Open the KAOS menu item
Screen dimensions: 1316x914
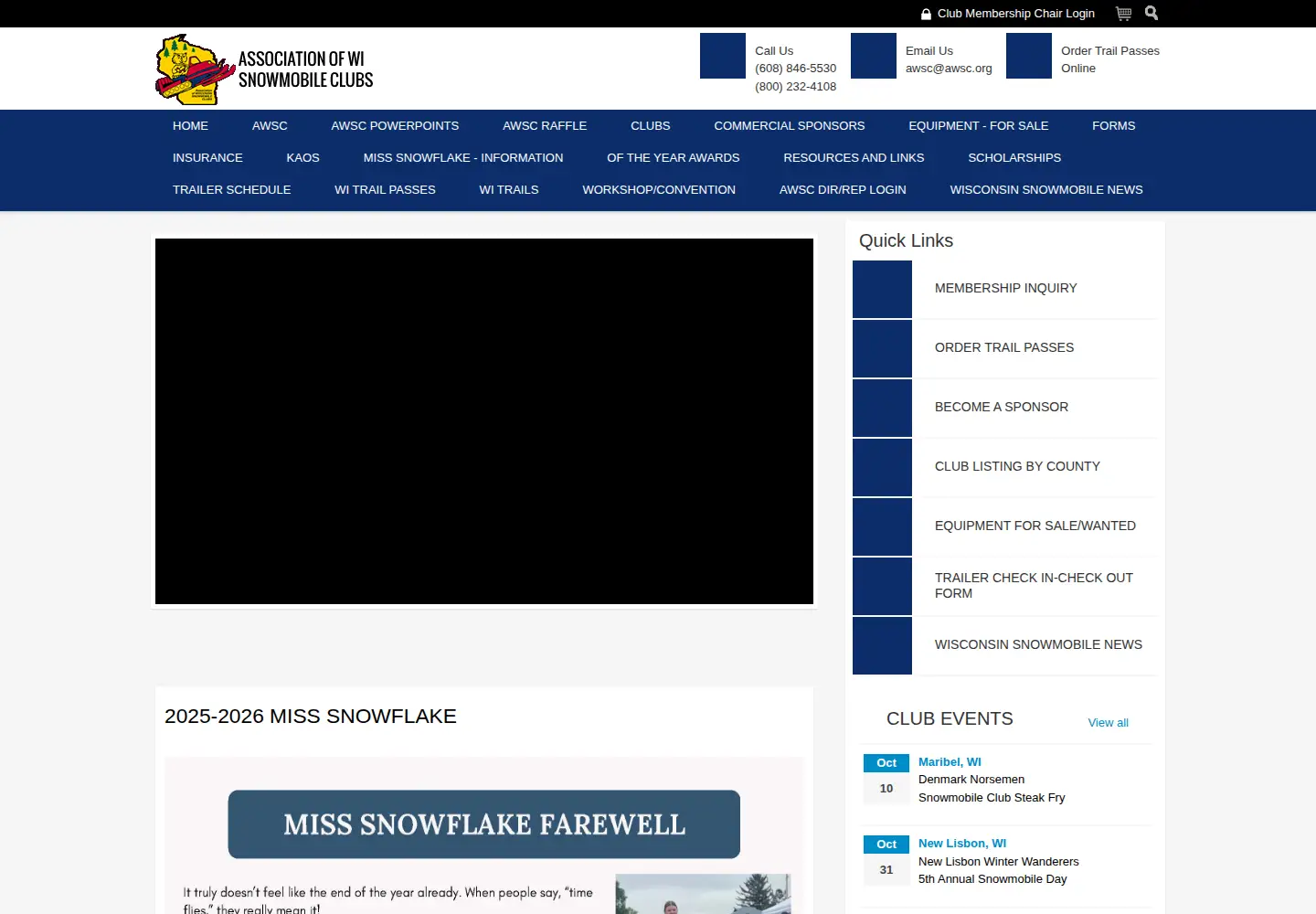tap(303, 158)
